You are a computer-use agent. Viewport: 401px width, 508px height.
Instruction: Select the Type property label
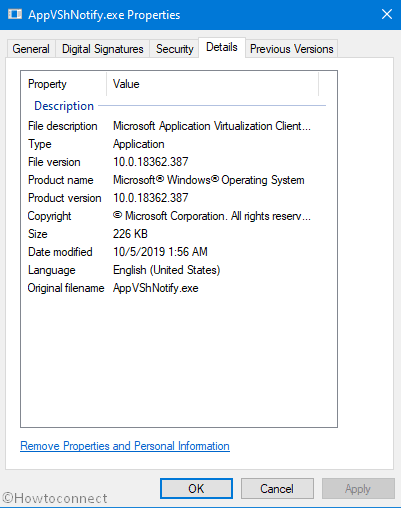[40, 144]
